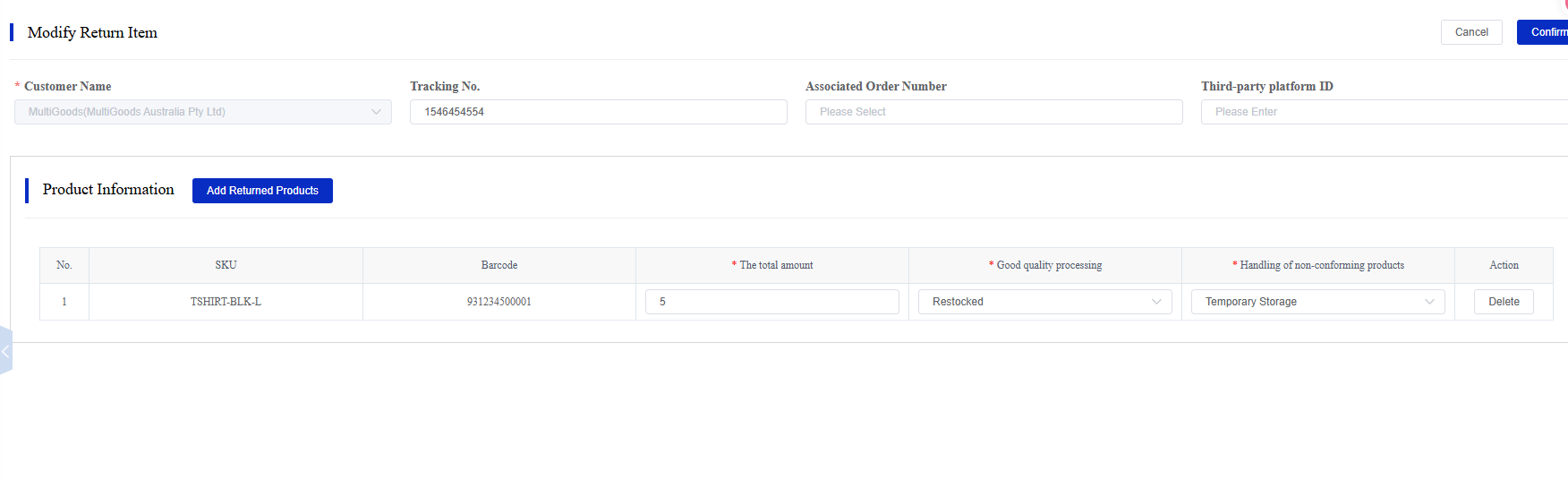
Task: Click the Action column header
Action: (x=1504, y=265)
